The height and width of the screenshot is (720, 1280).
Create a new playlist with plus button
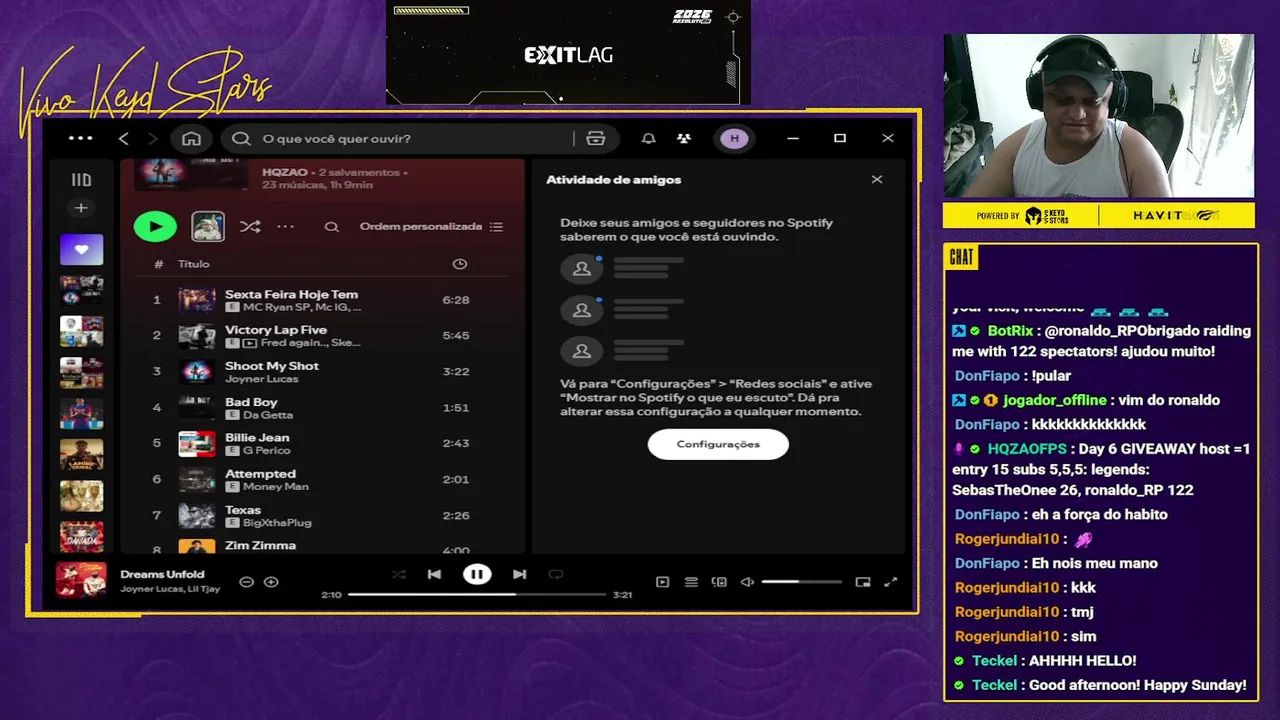pyautogui.click(x=81, y=208)
